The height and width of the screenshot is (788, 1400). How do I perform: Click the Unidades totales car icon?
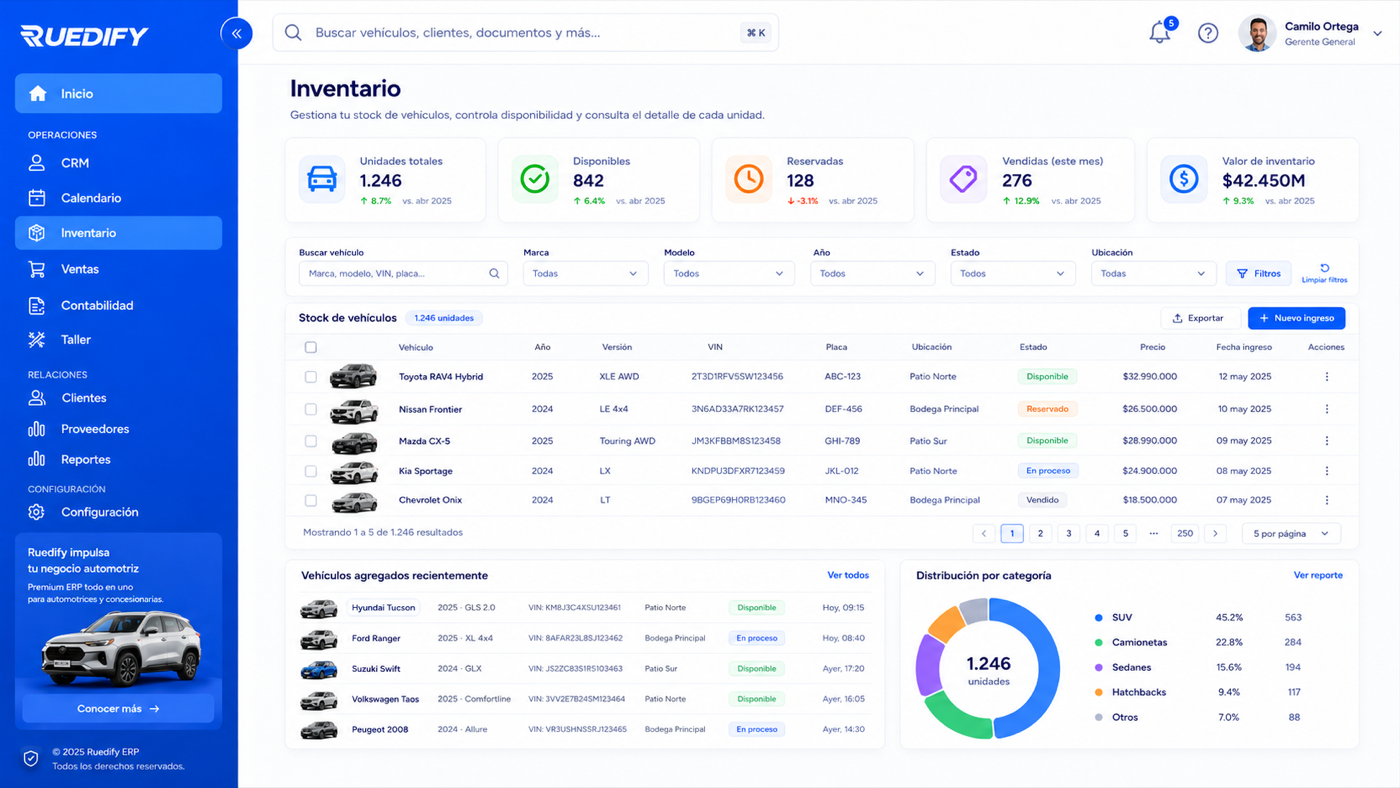322,179
